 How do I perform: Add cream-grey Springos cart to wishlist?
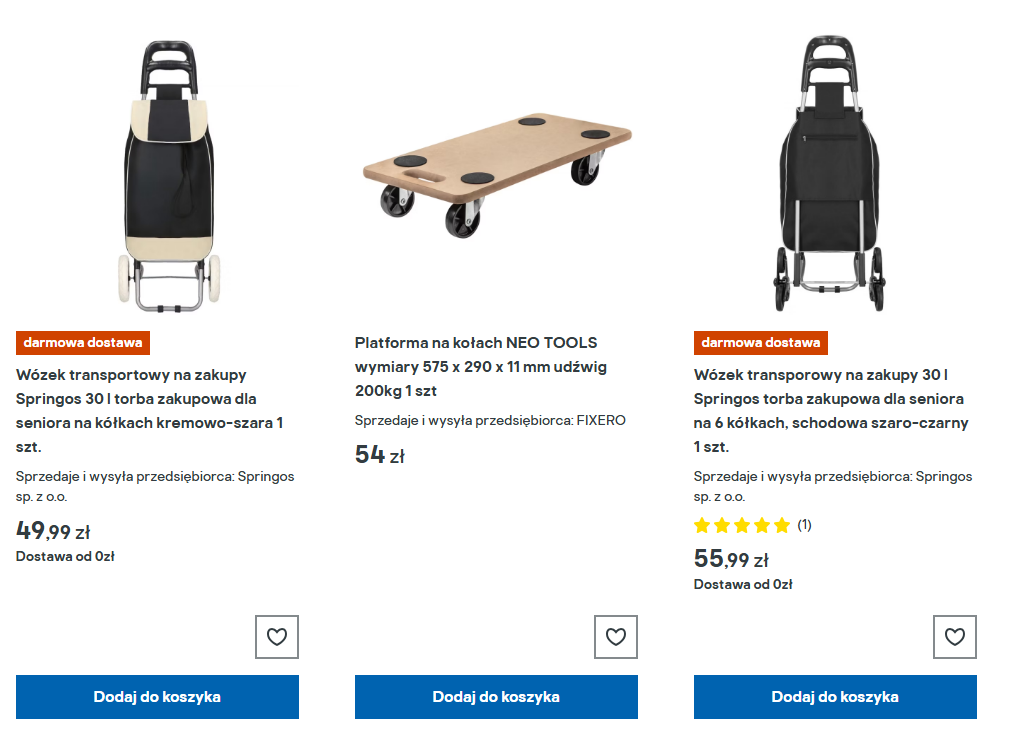[x=277, y=637]
